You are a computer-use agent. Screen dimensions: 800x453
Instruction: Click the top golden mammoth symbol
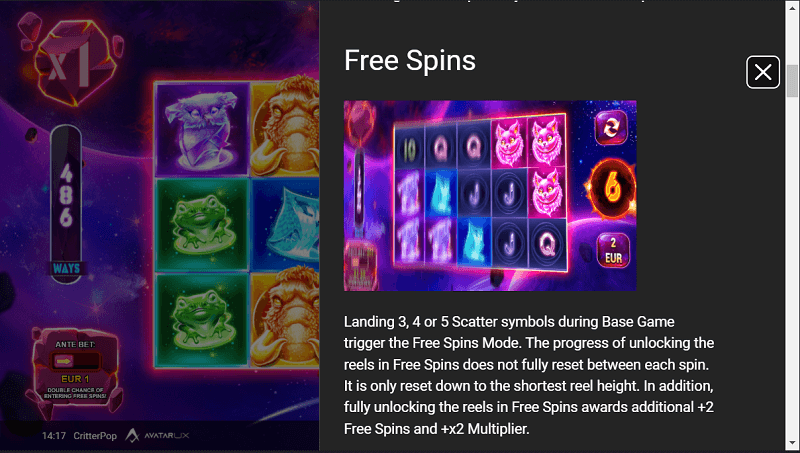[x=286, y=128]
